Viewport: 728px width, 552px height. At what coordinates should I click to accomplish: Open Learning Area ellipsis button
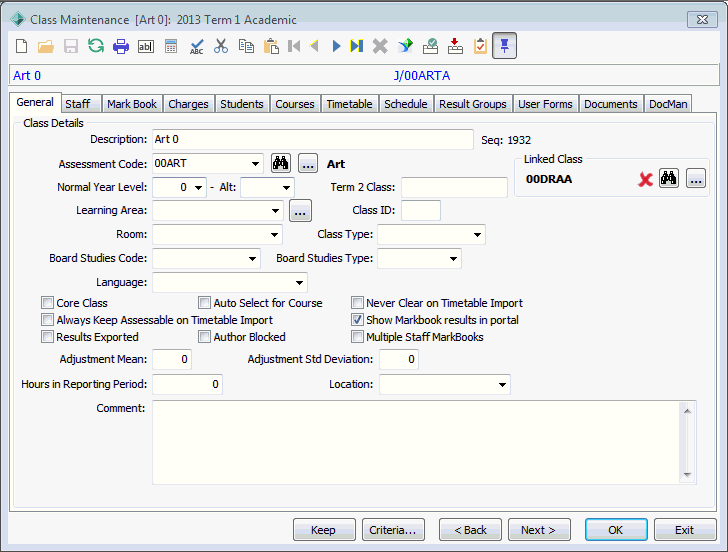300,211
